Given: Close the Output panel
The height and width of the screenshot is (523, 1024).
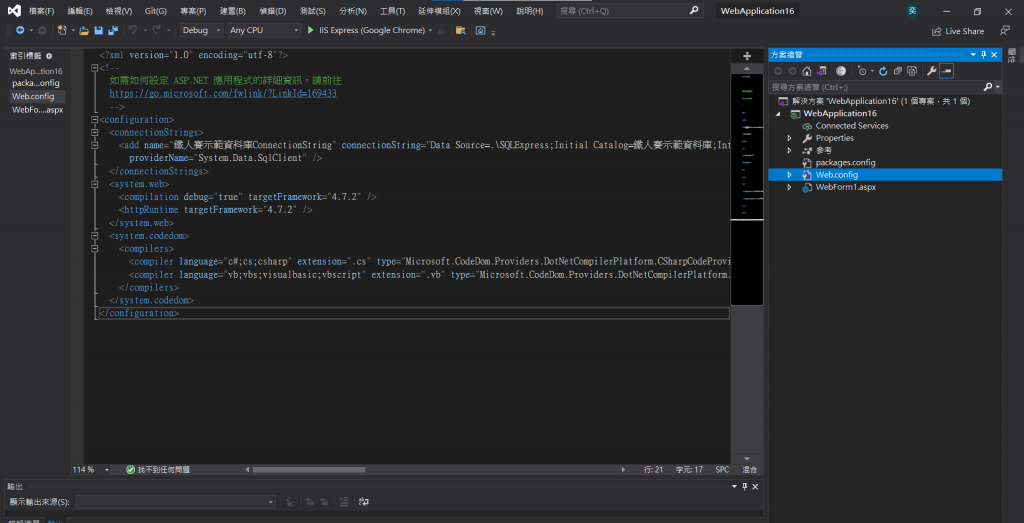Looking at the screenshot, I should tap(756, 486).
